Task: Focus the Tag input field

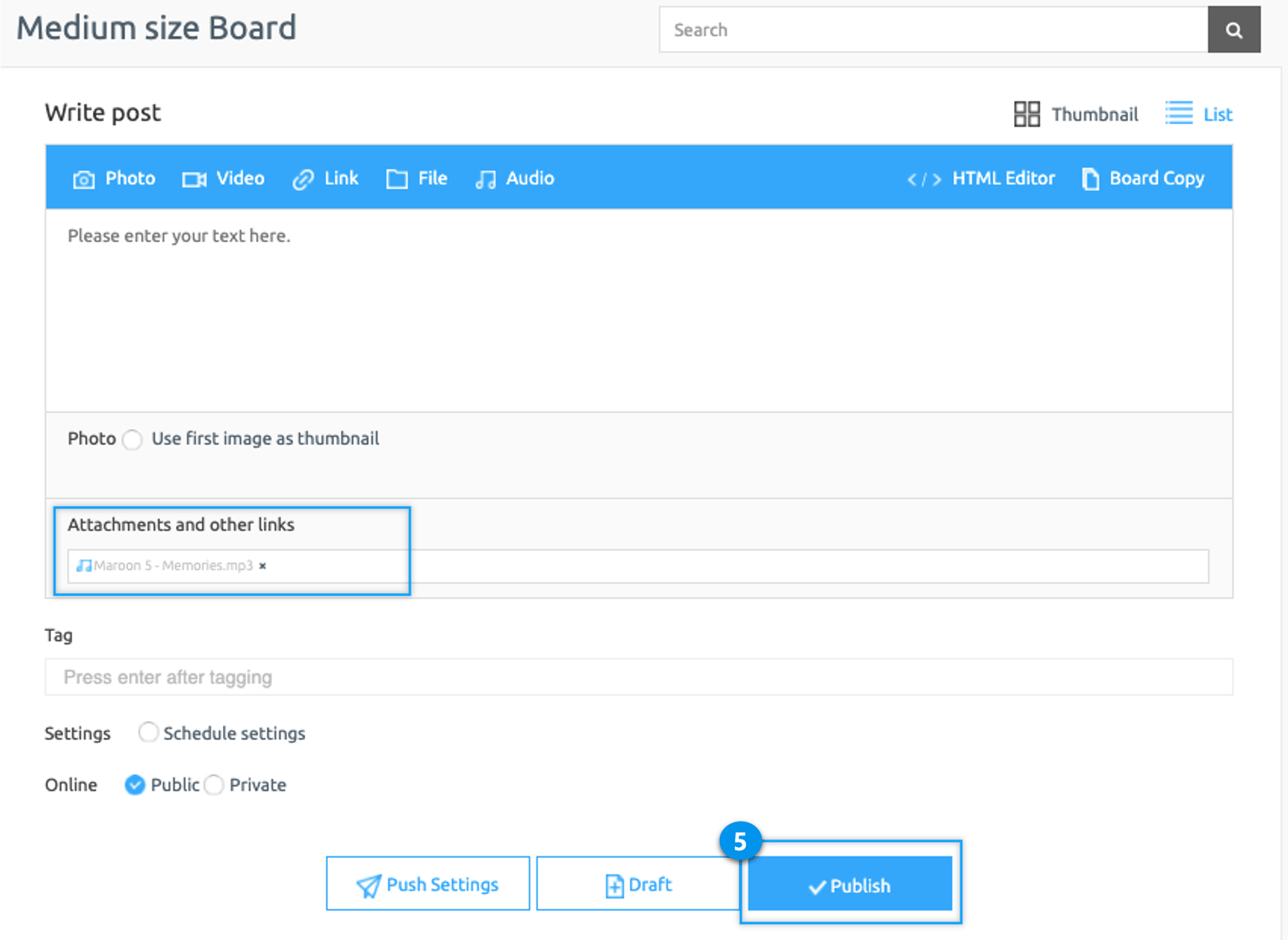Action: point(639,677)
